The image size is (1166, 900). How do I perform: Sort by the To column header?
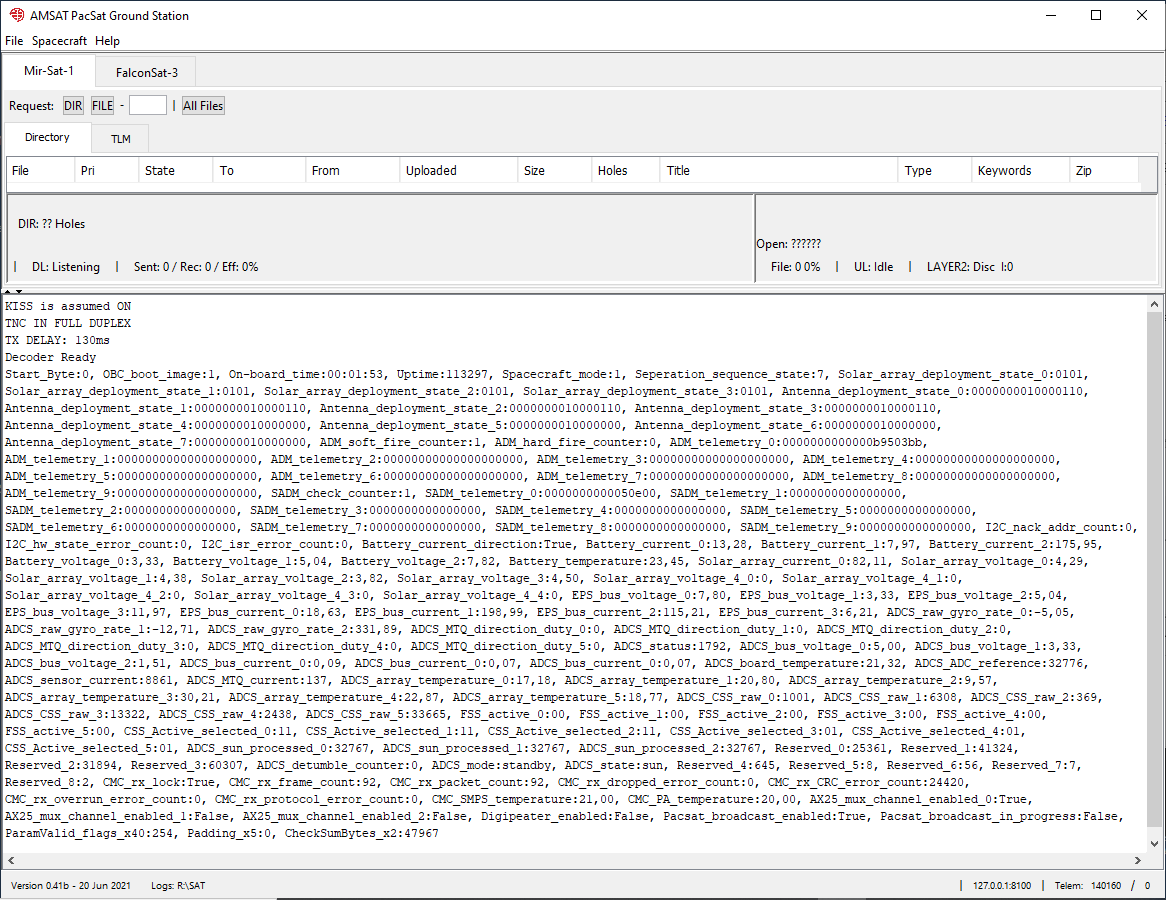pyautogui.click(x=260, y=170)
